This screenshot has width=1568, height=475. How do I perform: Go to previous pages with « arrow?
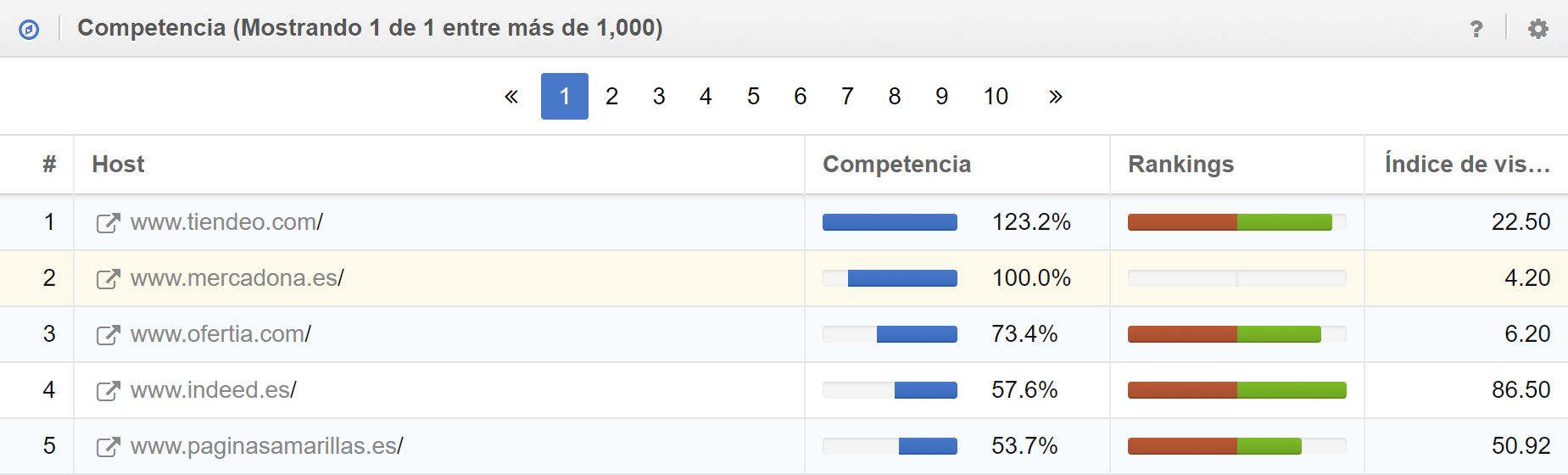[511, 97]
